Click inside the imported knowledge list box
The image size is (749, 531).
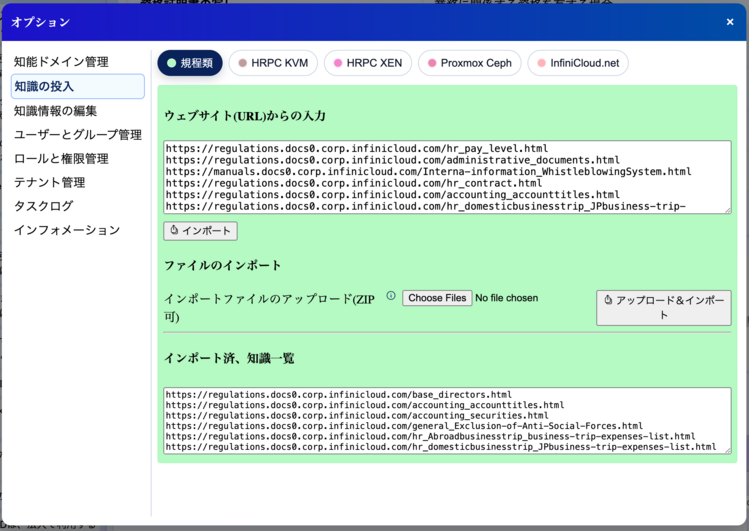[446, 421]
